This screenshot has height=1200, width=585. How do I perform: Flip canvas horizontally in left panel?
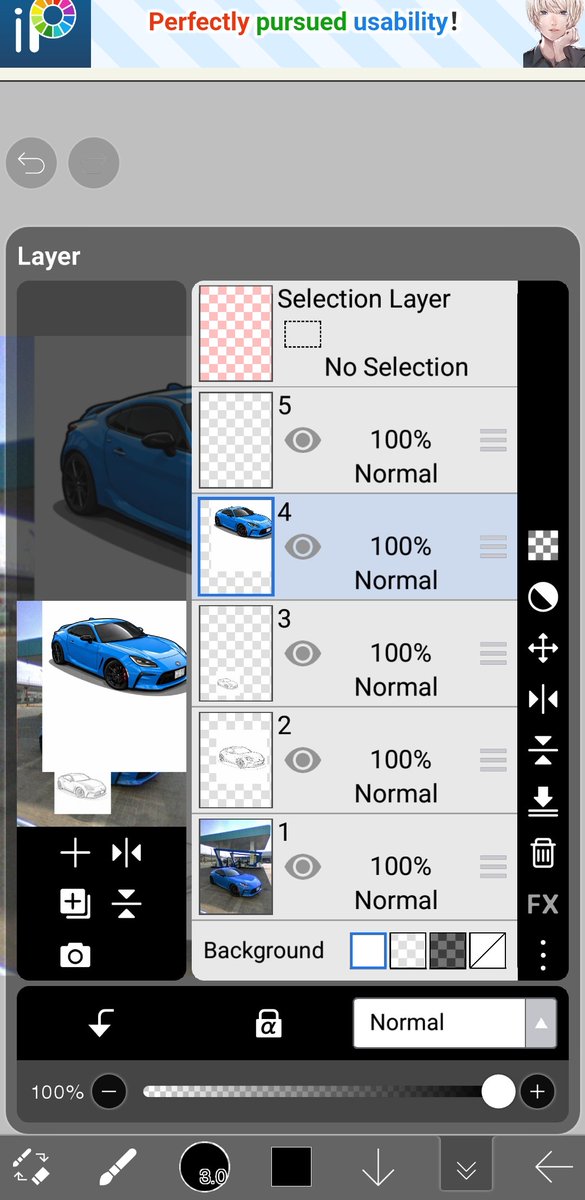coord(127,853)
